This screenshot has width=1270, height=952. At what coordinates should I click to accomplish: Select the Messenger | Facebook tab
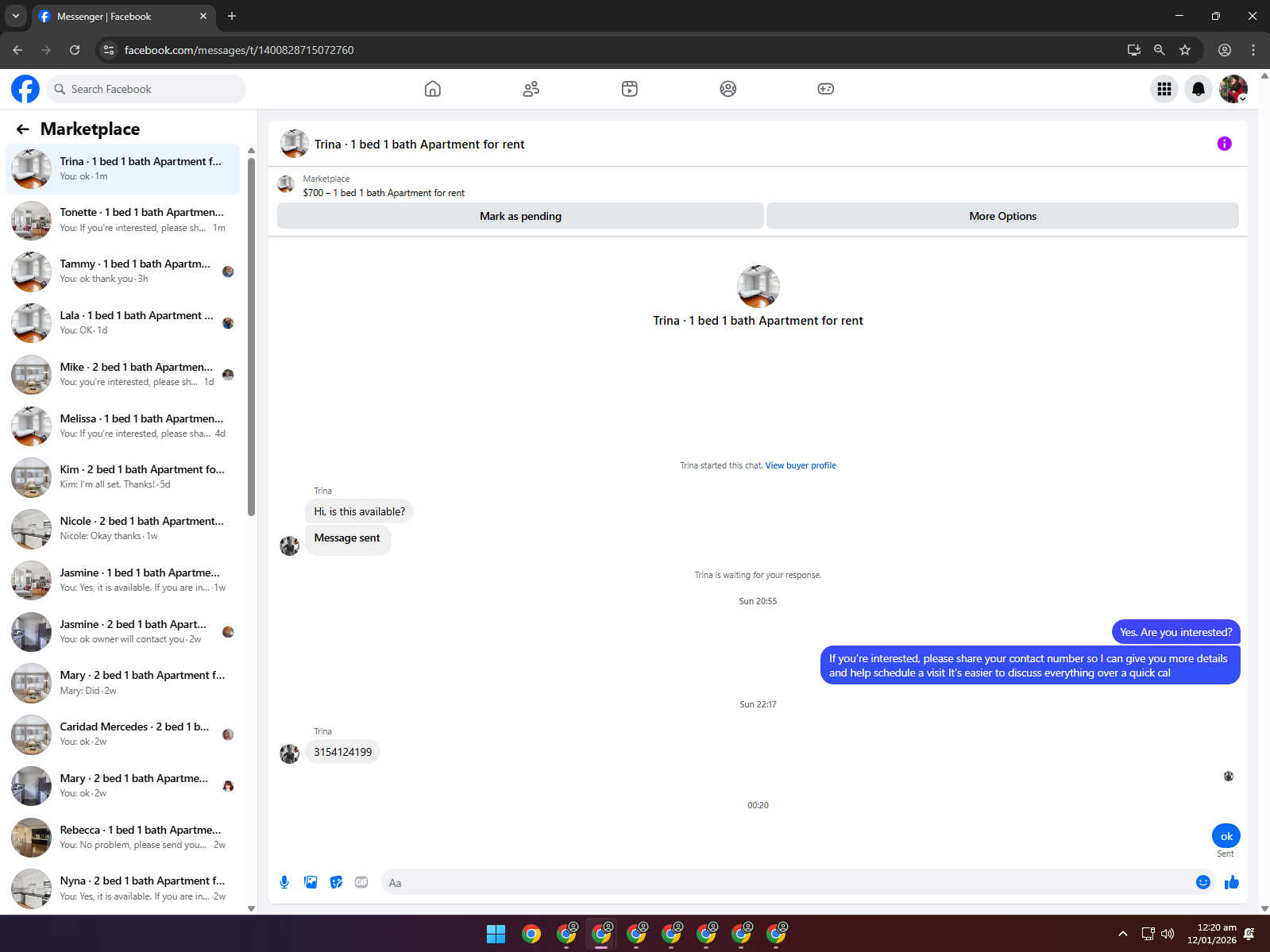pos(124,17)
